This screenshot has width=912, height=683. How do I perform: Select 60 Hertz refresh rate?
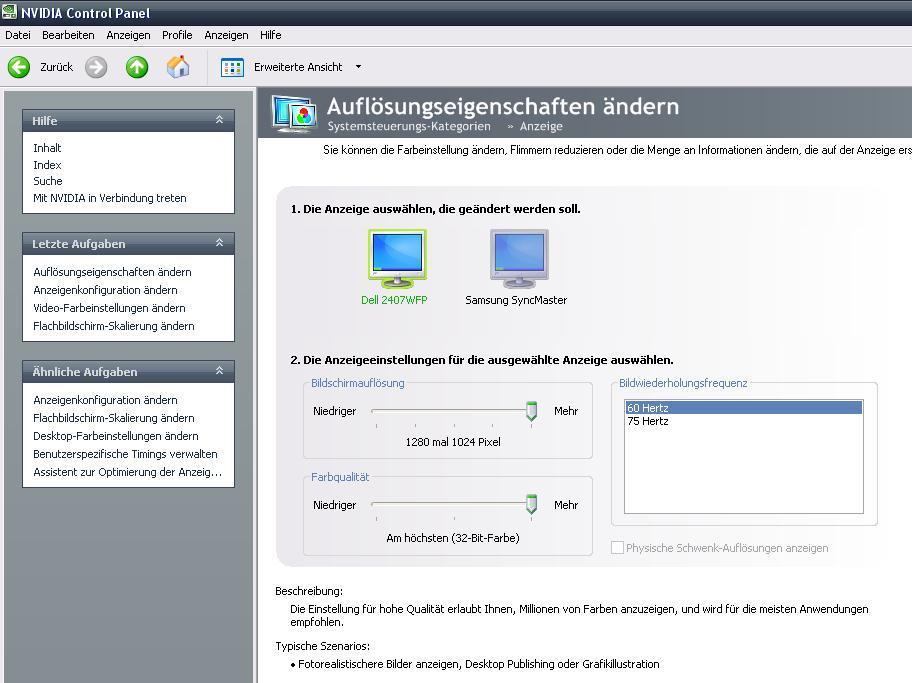(743, 408)
